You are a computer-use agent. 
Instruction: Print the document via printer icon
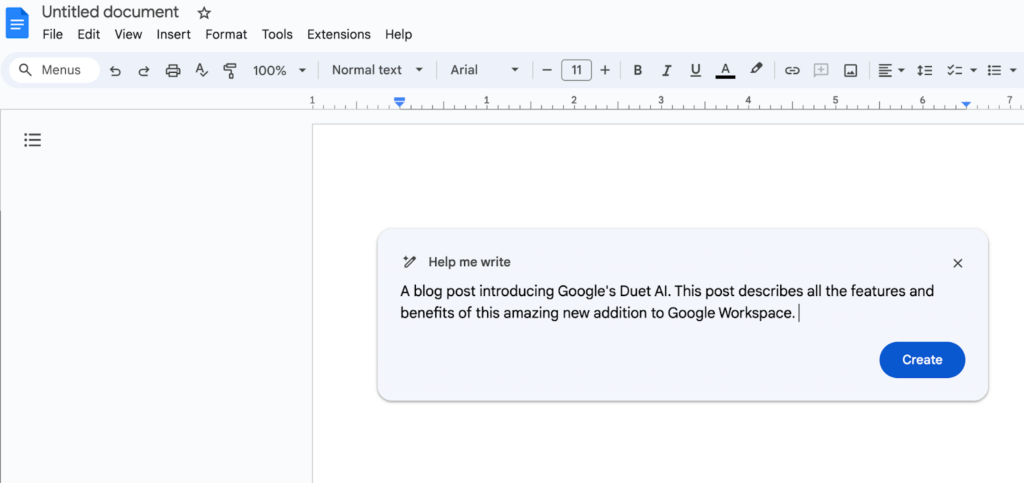[172, 70]
